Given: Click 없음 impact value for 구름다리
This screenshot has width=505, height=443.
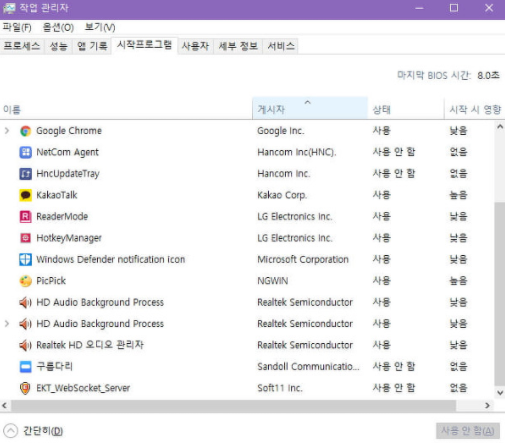Looking at the screenshot, I should coord(458,367).
